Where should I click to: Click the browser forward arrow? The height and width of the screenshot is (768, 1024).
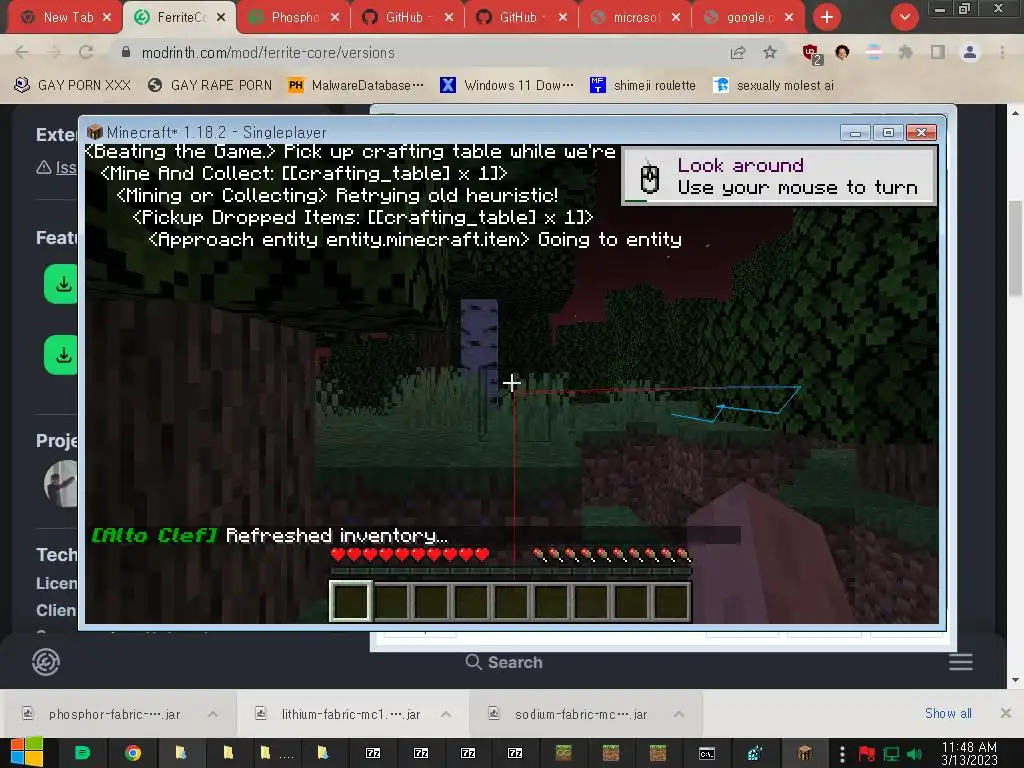(x=54, y=52)
